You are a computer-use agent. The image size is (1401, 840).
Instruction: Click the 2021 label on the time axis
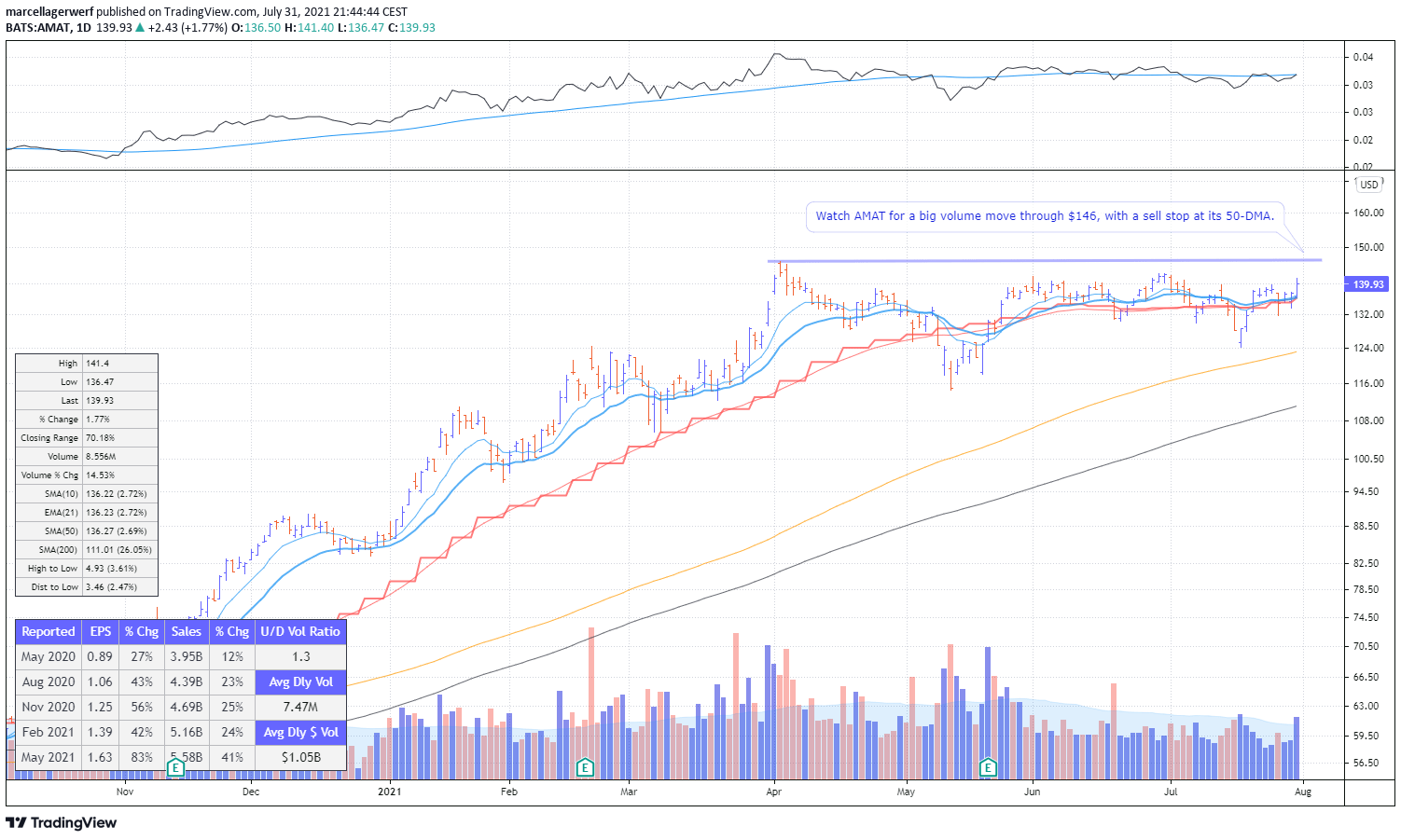pos(389,792)
